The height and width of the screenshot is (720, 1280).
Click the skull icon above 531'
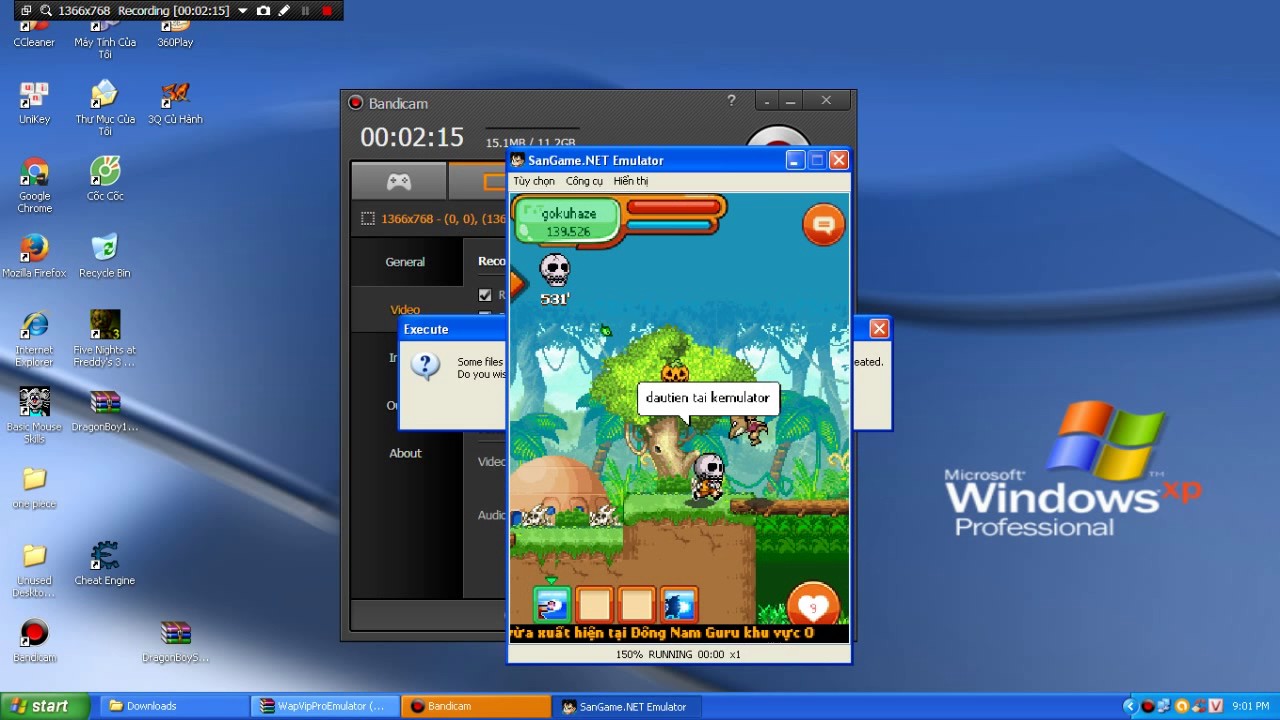[554, 271]
